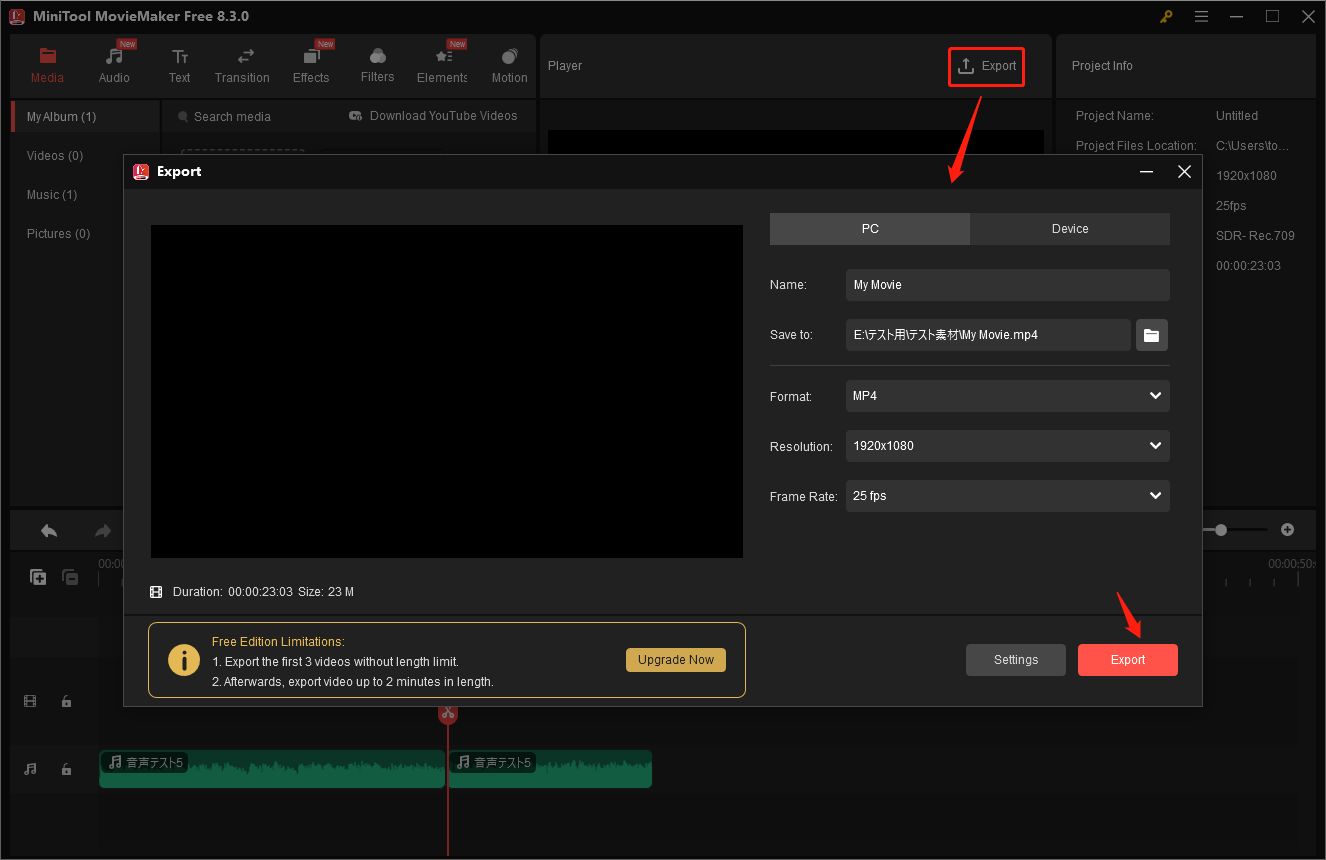
Task: Click the Save to path field
Action: (x=988, y=335)
